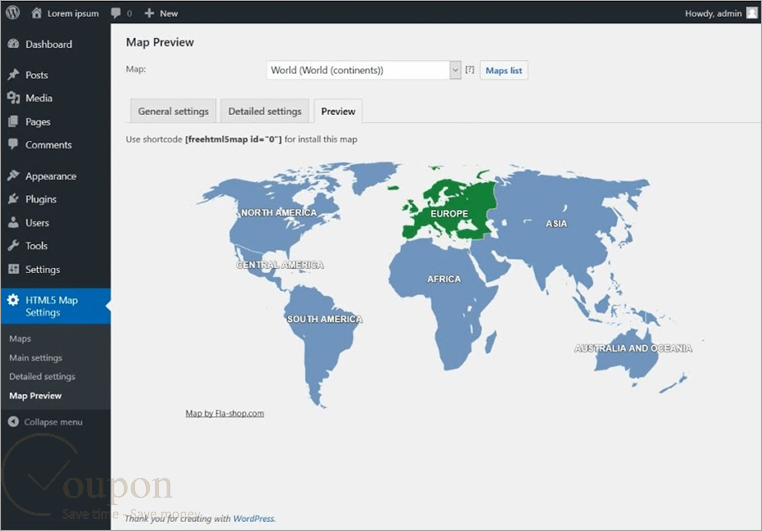Click the WordPress footer link

[253, 518]
